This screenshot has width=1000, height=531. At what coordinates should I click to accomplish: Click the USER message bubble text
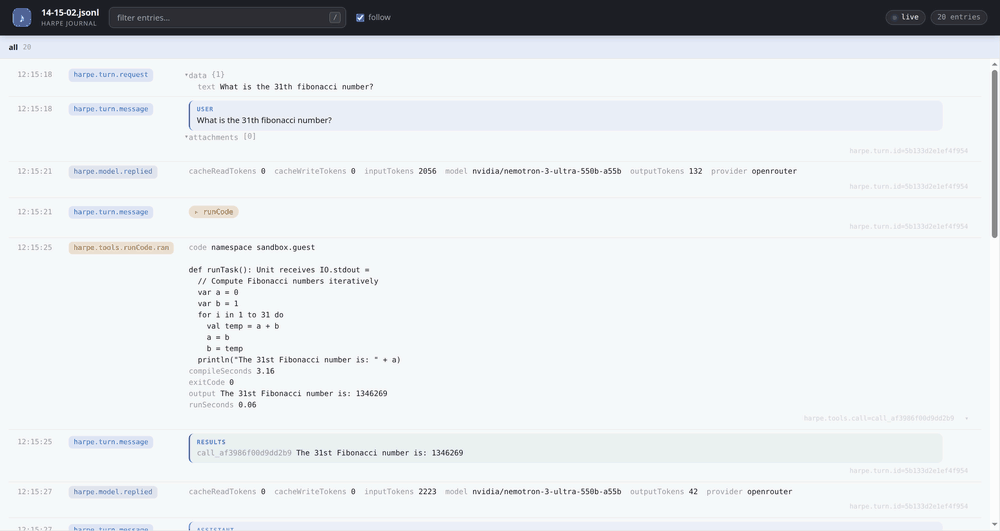(264, 120)
